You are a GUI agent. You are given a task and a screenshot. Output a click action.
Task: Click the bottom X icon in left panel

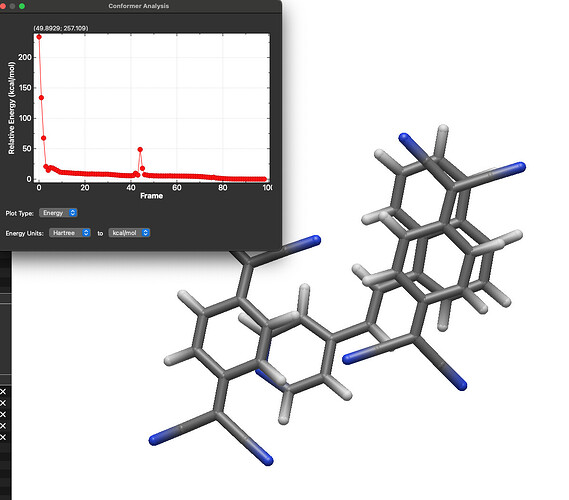tap(3, 437)
